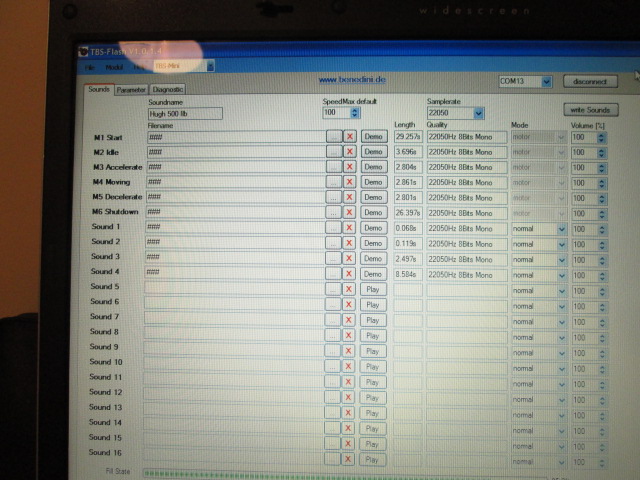
Task: Browse for Sound 10 file with ... button
Action: (x=332, y=366)
